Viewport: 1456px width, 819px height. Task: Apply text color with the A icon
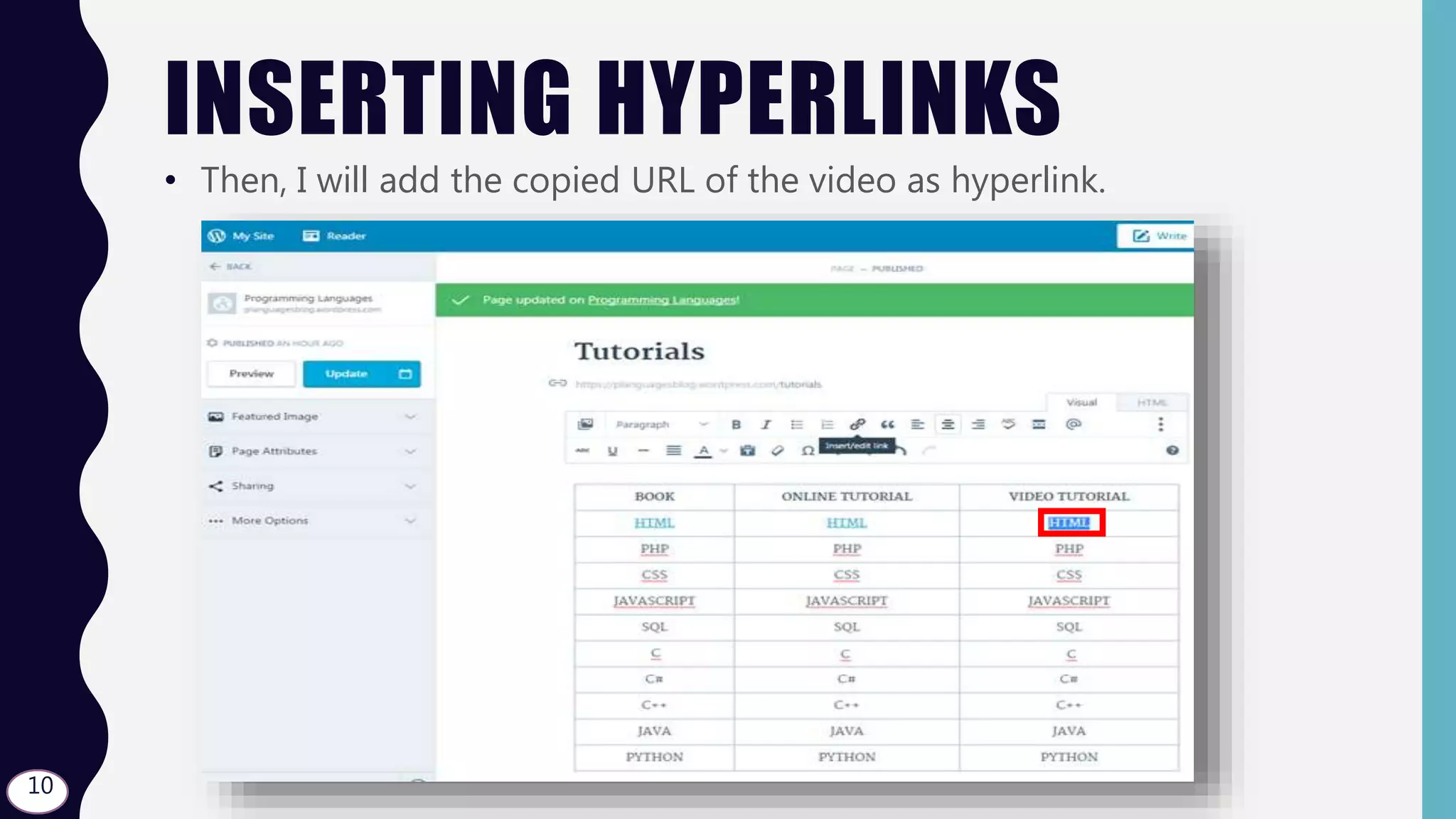pyautogui.click(x=704, y=451)
